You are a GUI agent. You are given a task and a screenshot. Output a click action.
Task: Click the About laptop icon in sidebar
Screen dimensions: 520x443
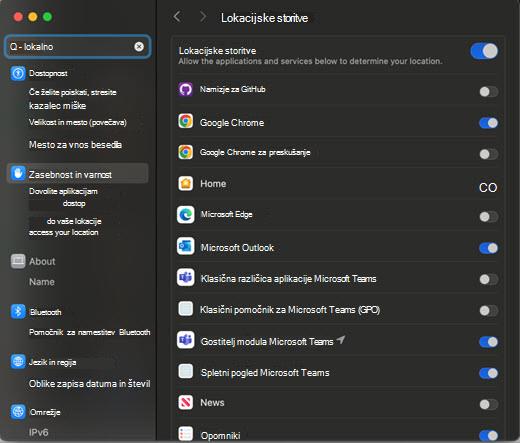point(18,261)
